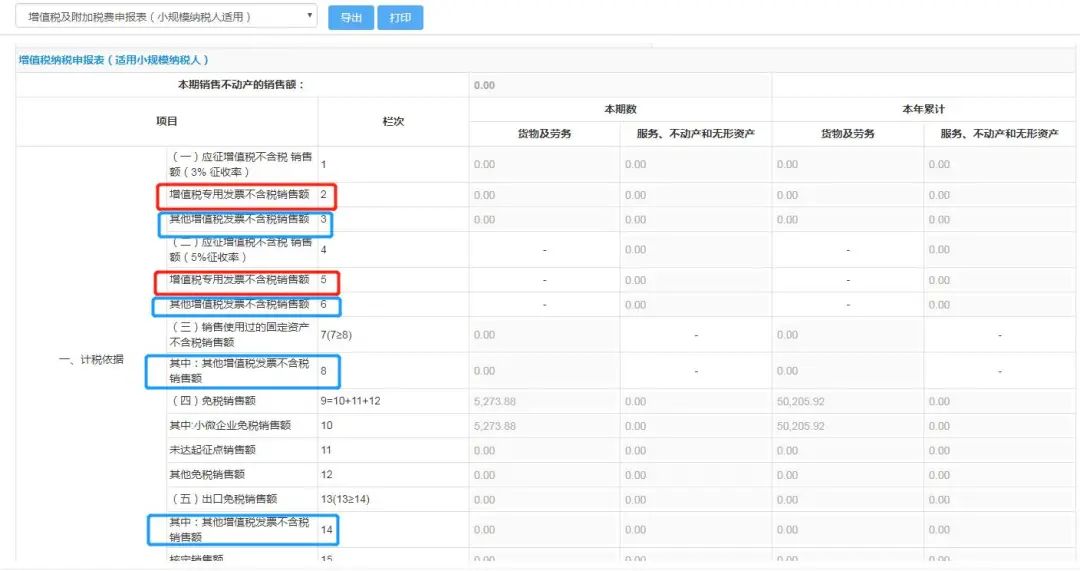Open the 增值税及附加税费申报表 form dropdown

pyautogui.click(x=166, y=17)
